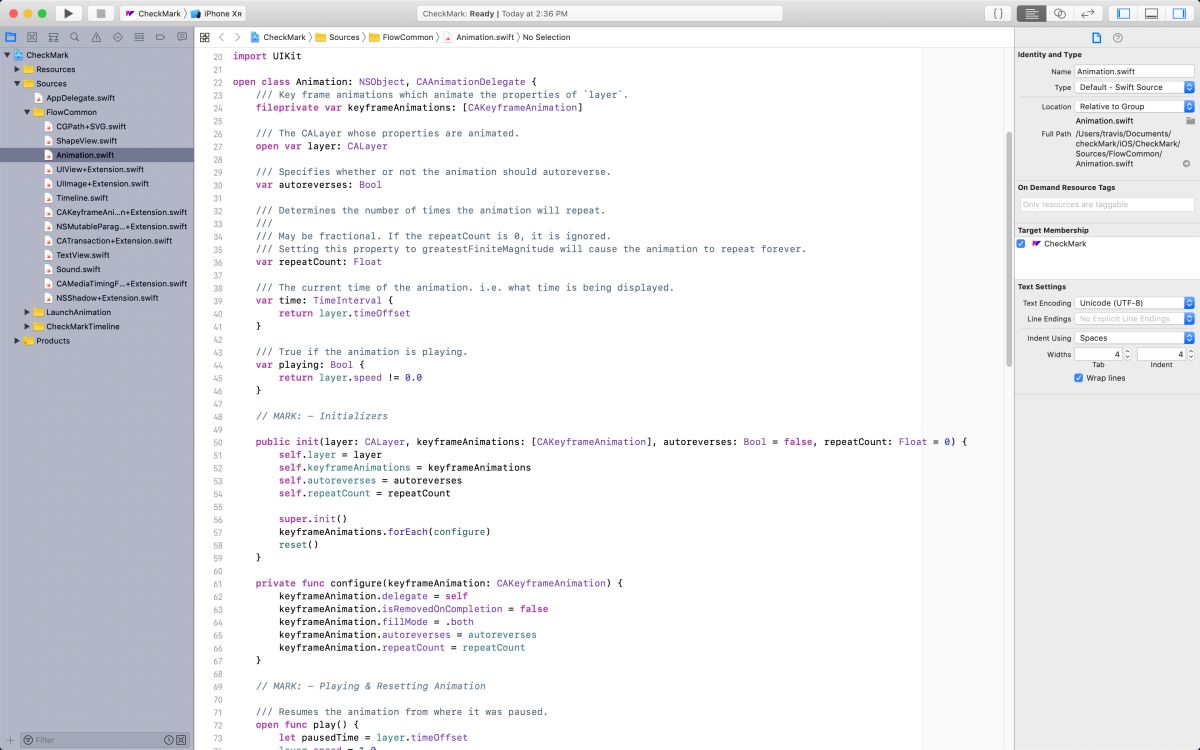Image resolution: width=1200 pixels, height=750 pixels.
Task: Toggle CheckMark target membership checkbox
Action: coord(1021,243)
